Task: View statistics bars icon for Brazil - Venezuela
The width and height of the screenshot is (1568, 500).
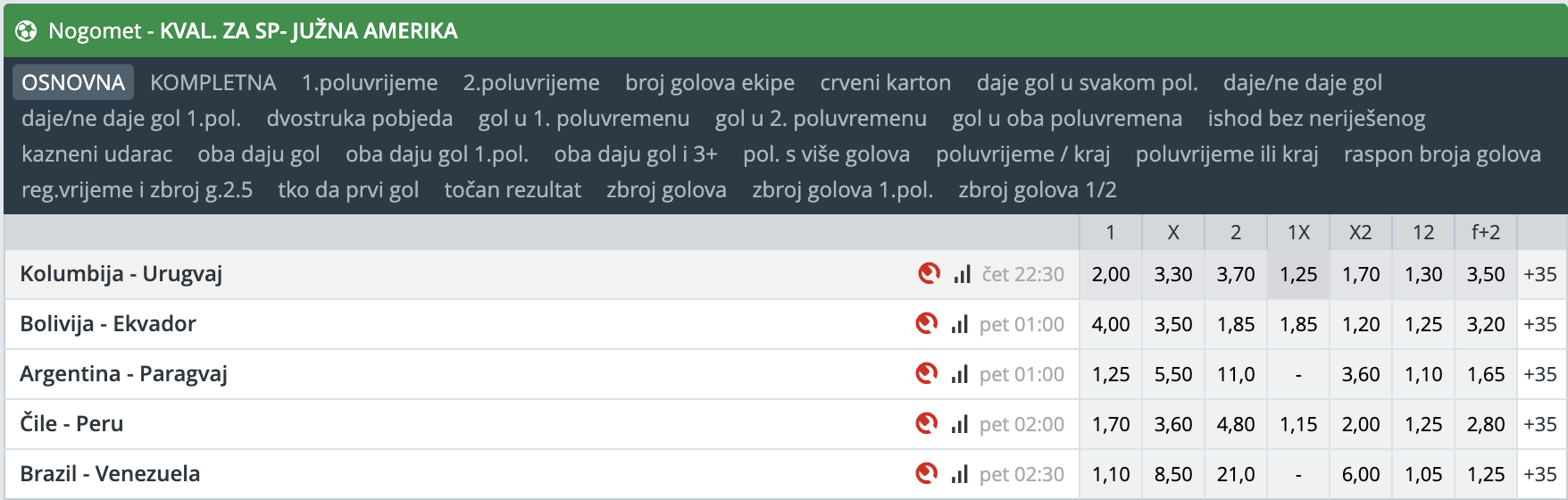Action: click(960, 474)
